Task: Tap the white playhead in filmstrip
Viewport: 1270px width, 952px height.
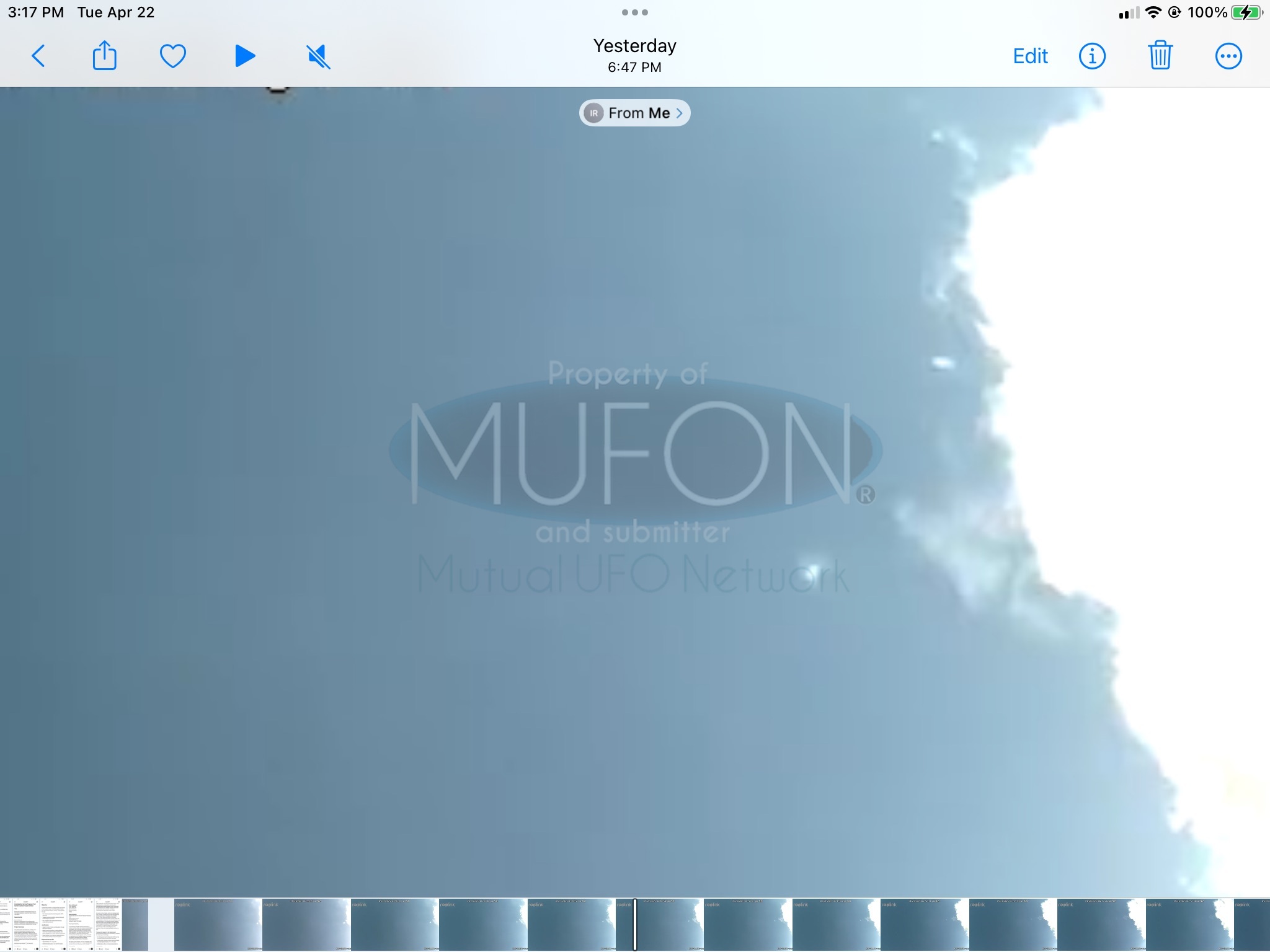Action: coord(634,924)
